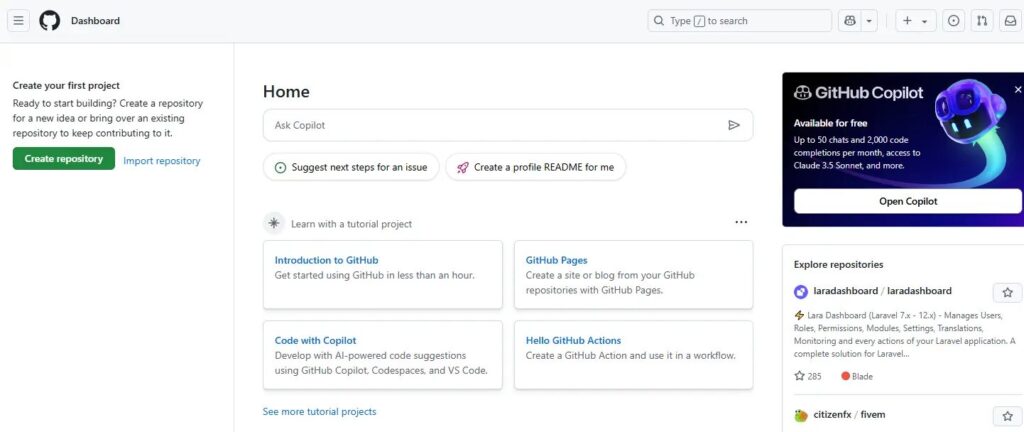Open the plus create-new dropdown
The height and width of the screenshot is (432, 1024).
pos(916,21)
